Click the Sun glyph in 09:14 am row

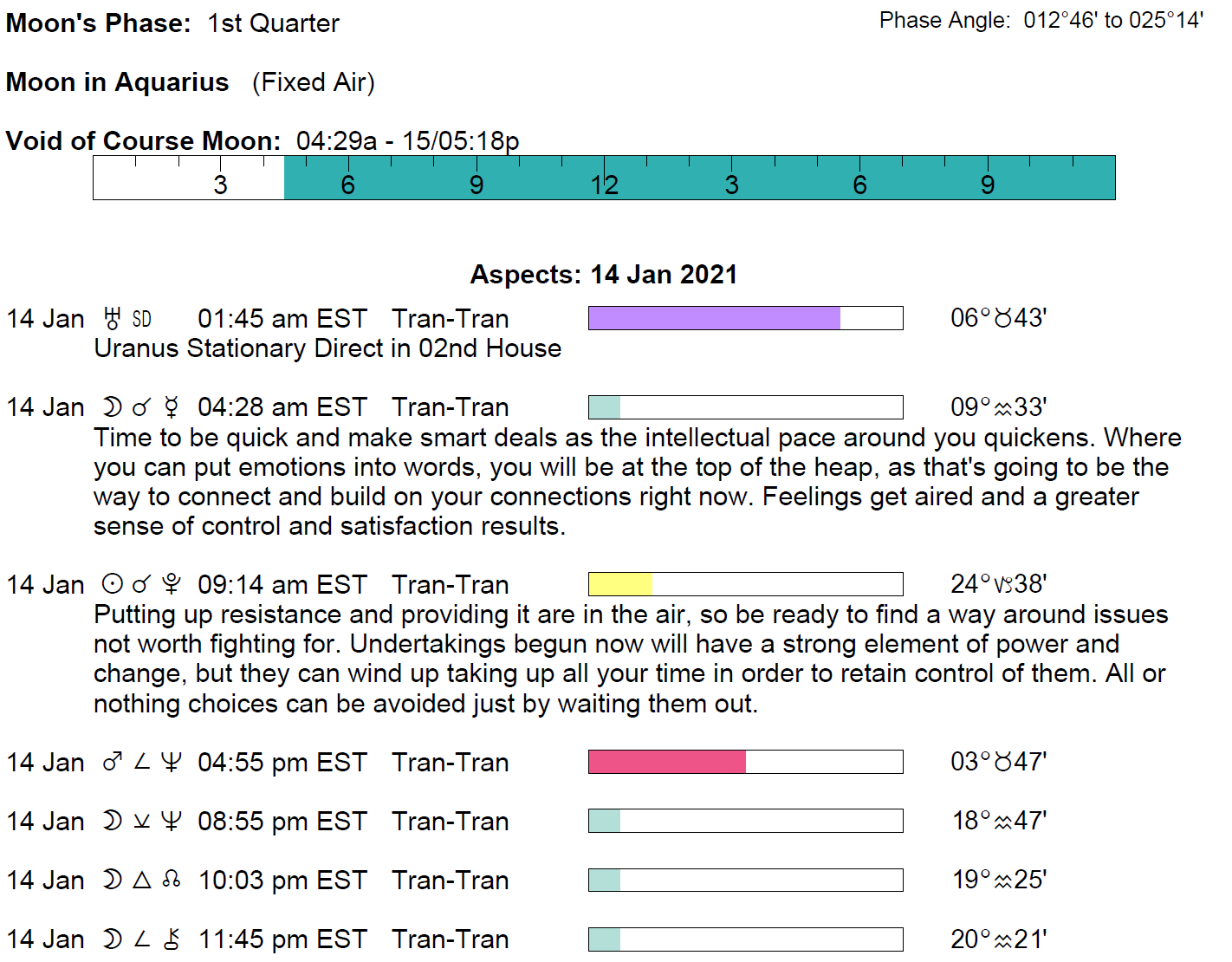click(x=112, y=585)
